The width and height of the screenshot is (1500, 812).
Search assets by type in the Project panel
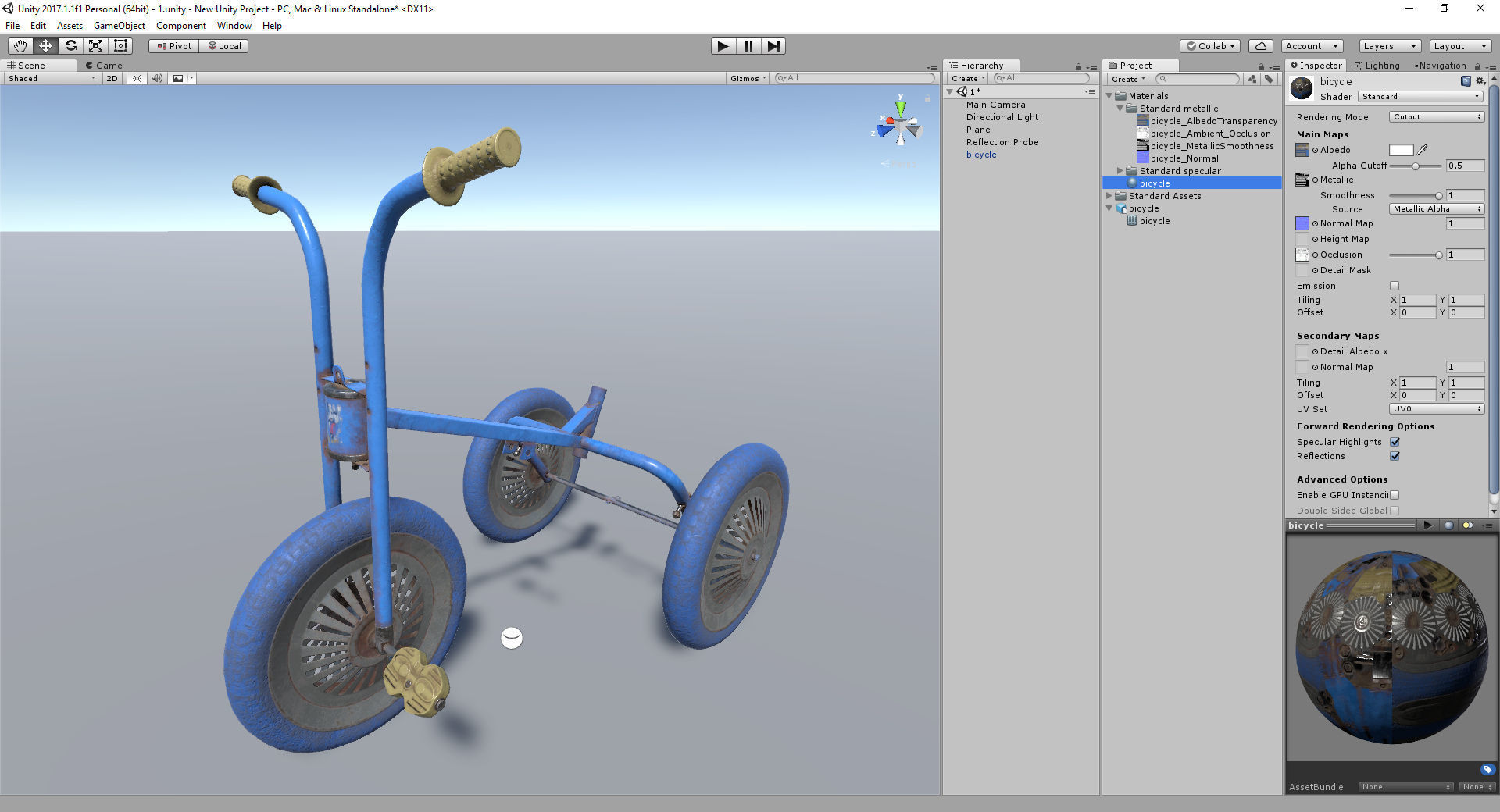[1252, 79]
